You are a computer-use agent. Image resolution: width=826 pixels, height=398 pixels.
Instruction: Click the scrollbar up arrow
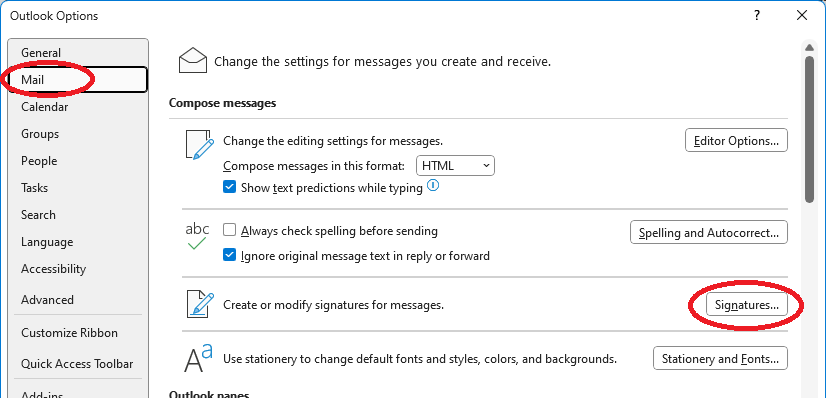[810, 47]
